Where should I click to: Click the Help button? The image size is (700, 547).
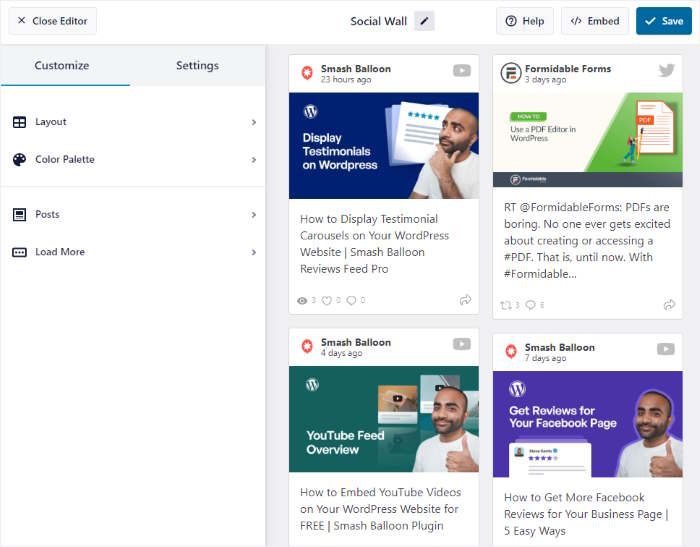[x=525, y=21]
